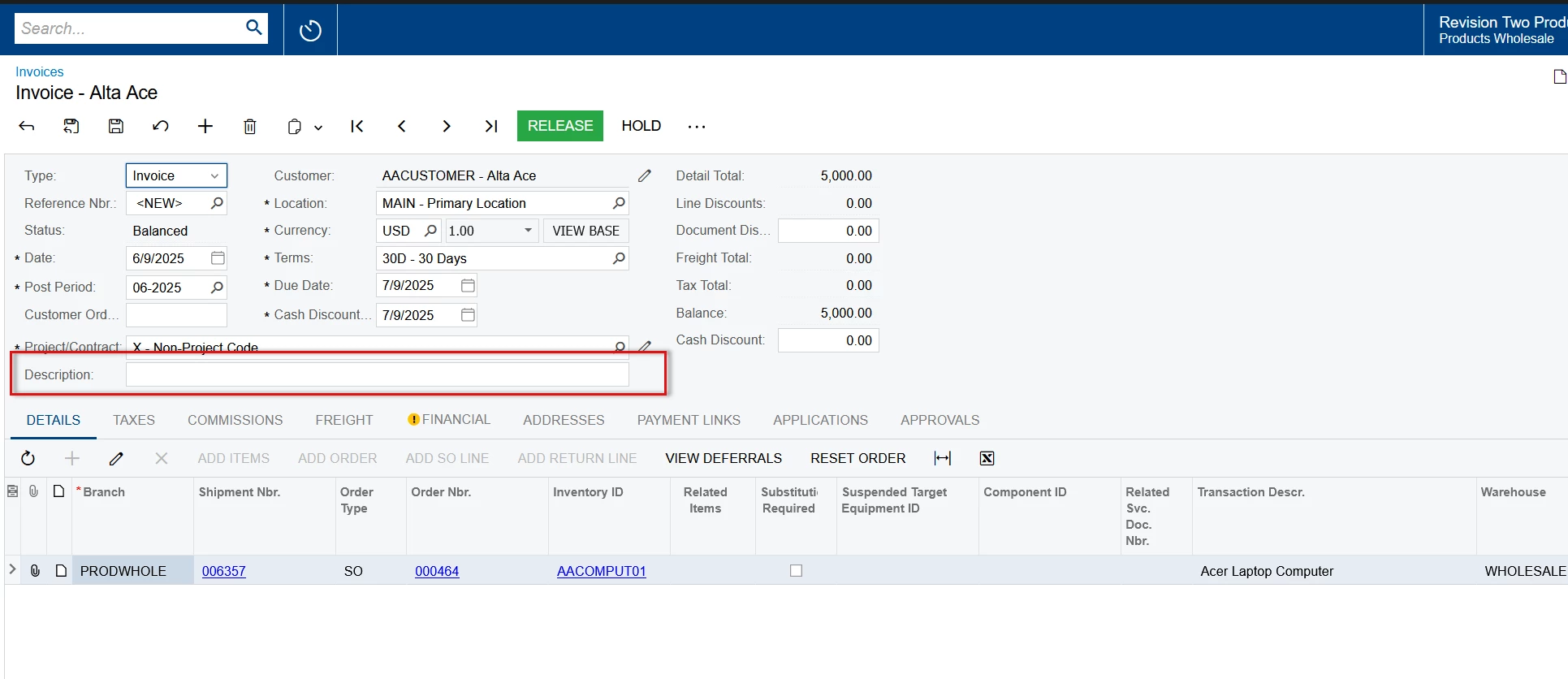Screen dimensions: 1568x679
Task: Switch to the FINANCIAL tab
Action: pos(449,420)
